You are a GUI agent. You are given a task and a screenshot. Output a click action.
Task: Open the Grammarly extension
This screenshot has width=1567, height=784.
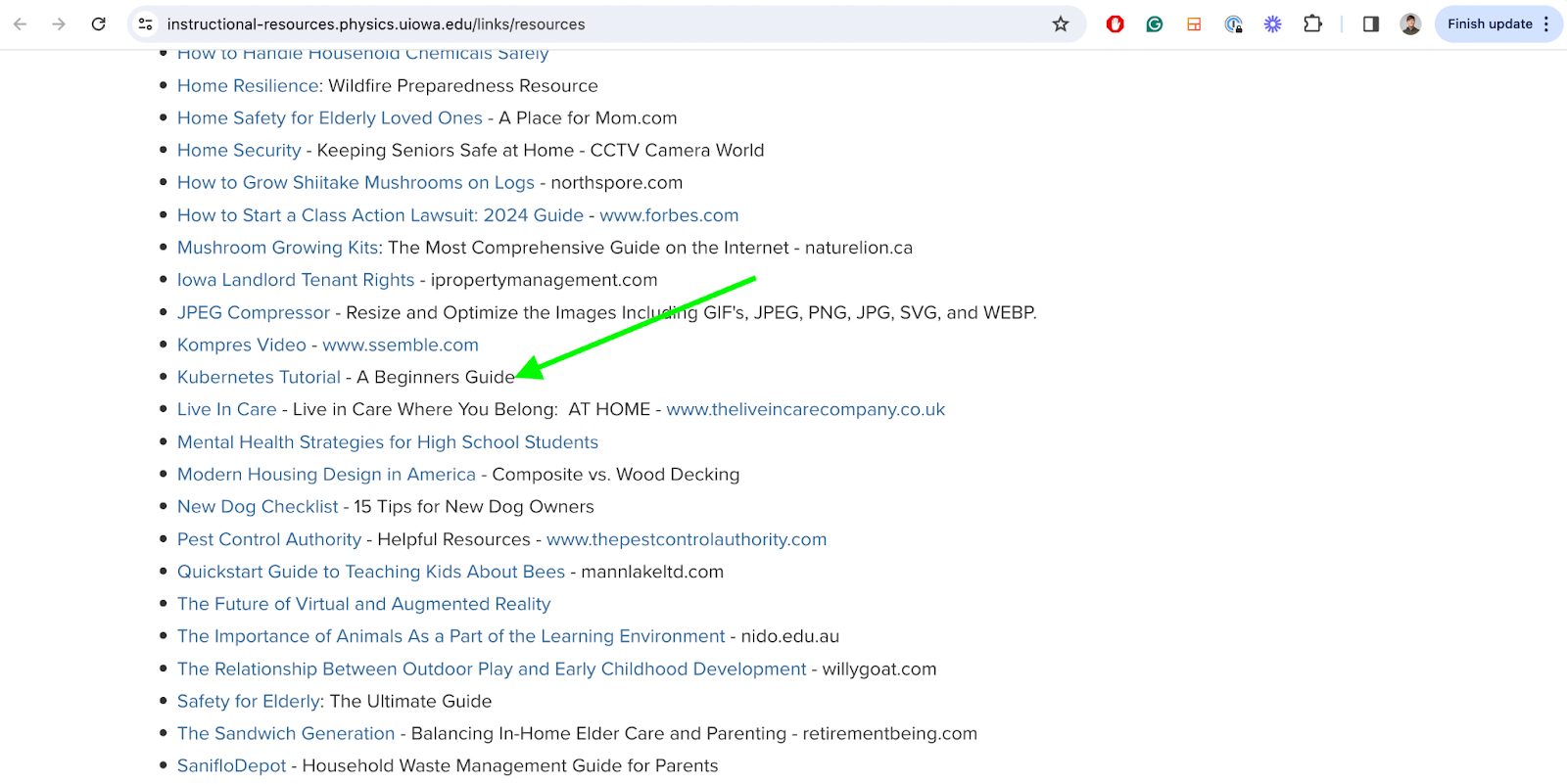coord(1155,24)
